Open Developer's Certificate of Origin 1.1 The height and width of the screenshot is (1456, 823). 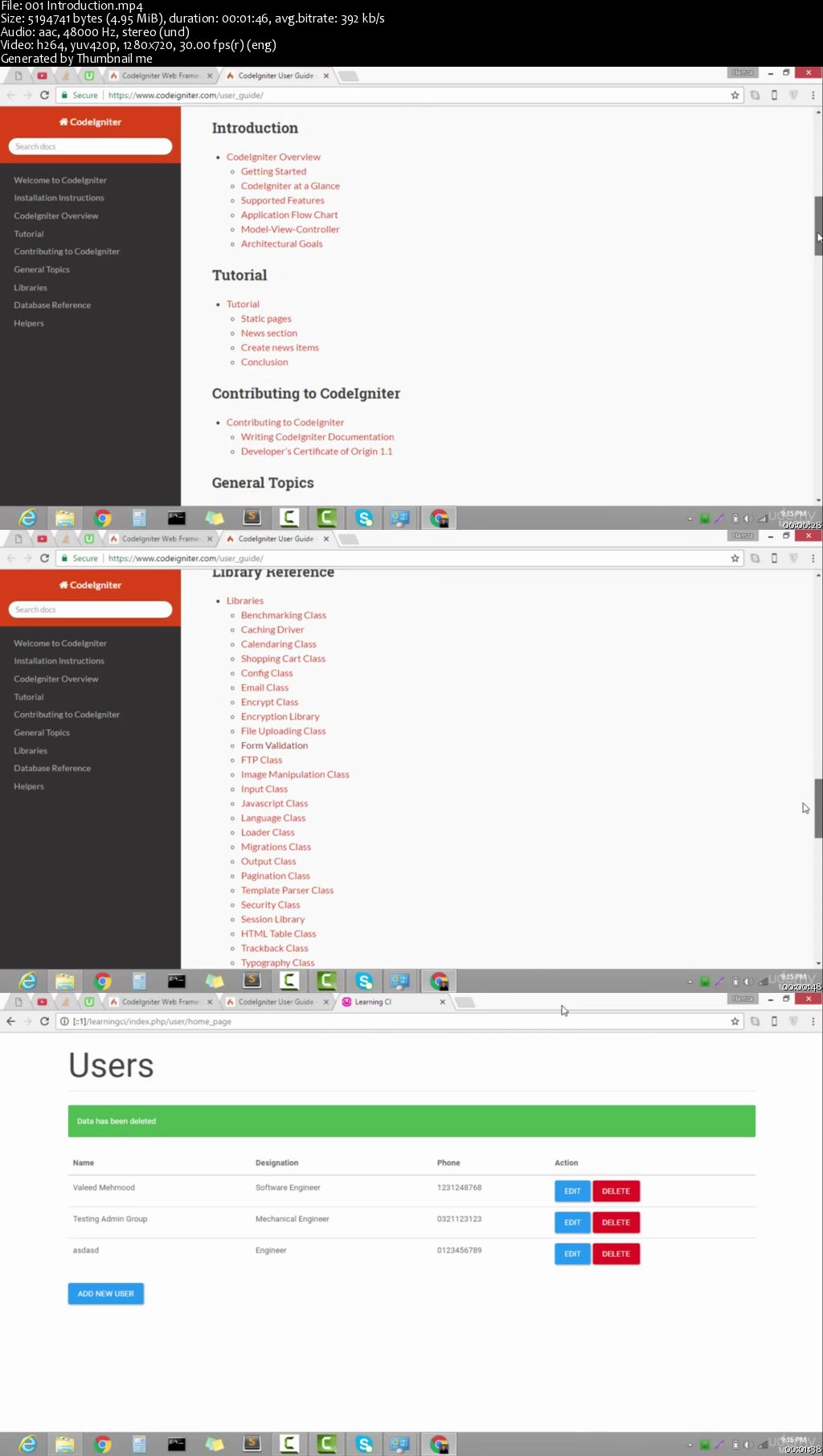(x=317, y=451)
